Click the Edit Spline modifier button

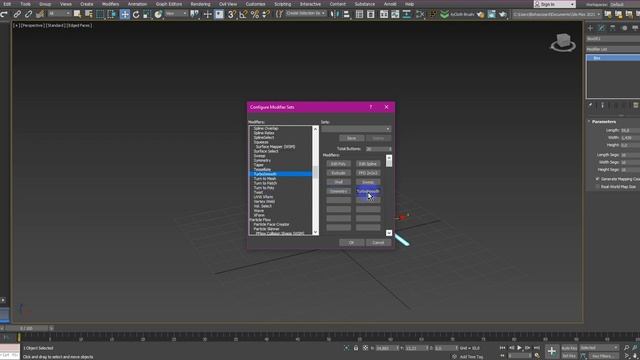tap(368, 164)
